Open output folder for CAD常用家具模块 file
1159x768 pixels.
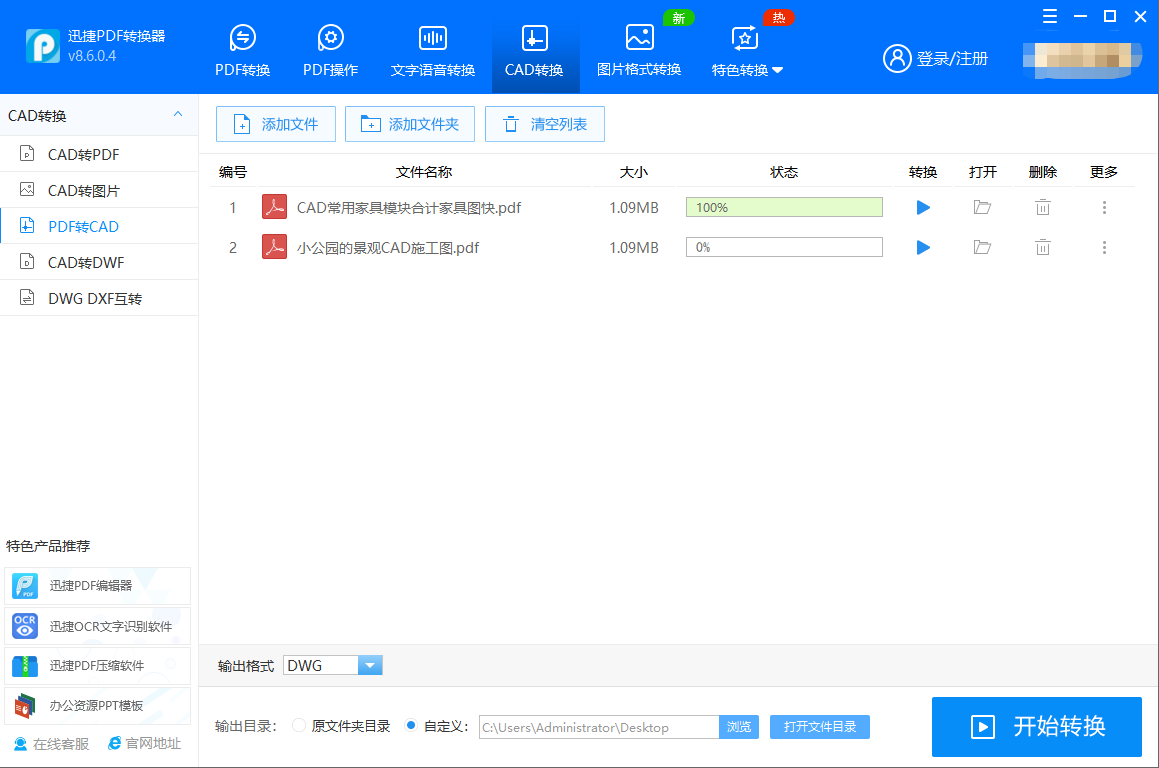pos(982,208)
